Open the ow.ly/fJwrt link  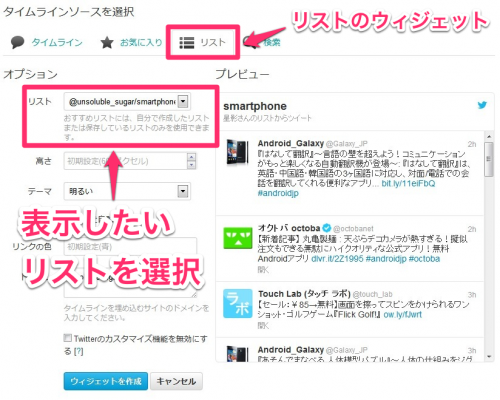tap(403, 314)
